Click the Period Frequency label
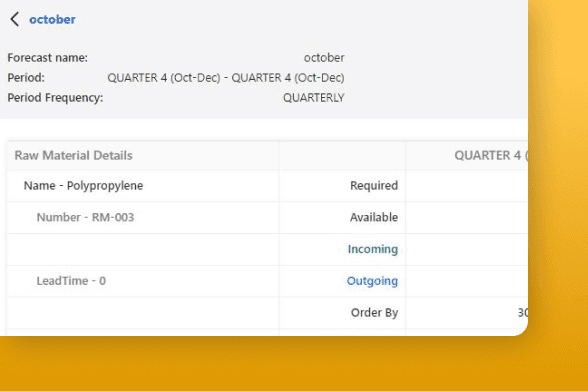The image size is (588, 392). pos(55,98)
